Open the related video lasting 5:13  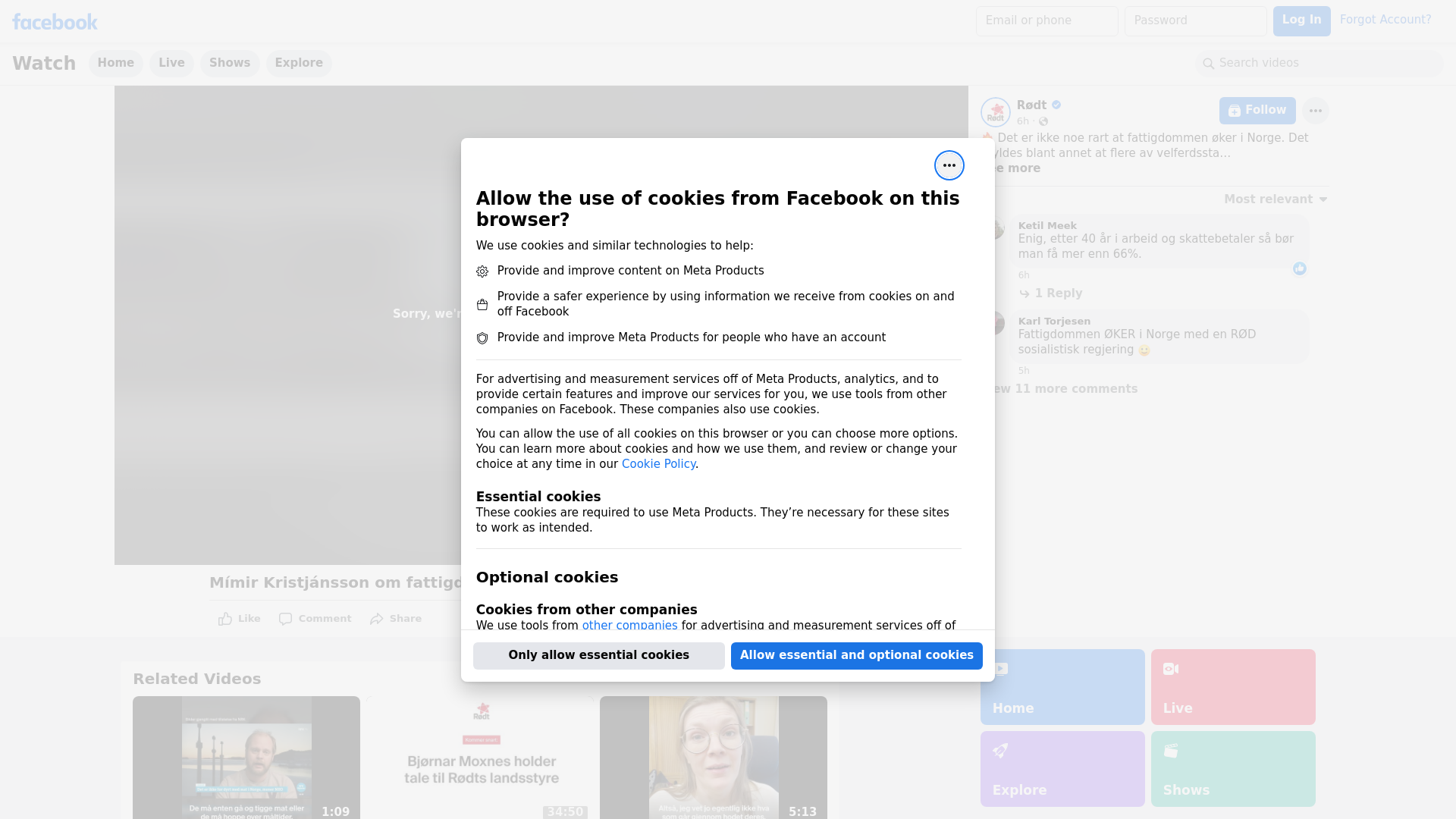(714, 758)
